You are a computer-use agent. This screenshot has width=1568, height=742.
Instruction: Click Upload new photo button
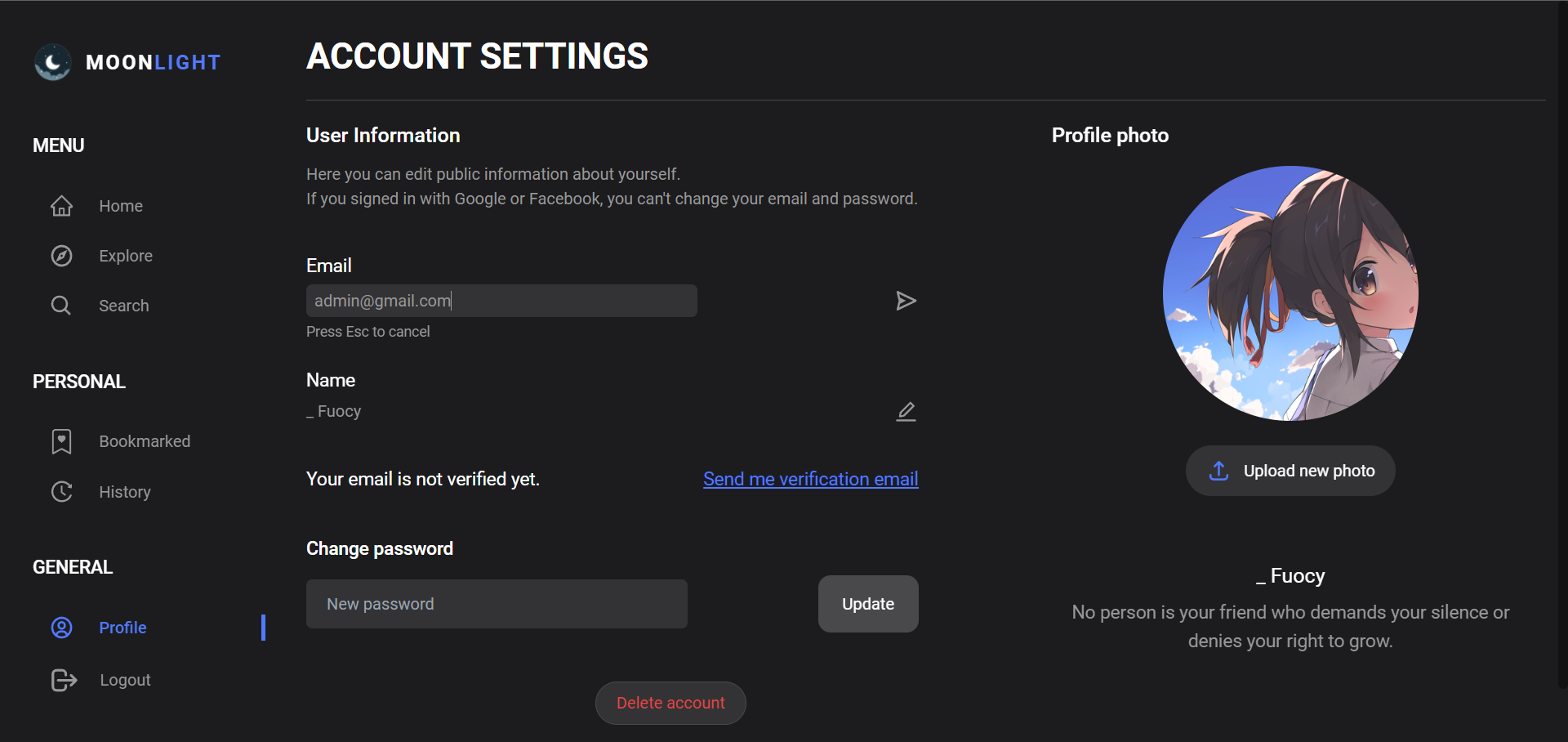pyautogui.click(x=1290, y=471)
